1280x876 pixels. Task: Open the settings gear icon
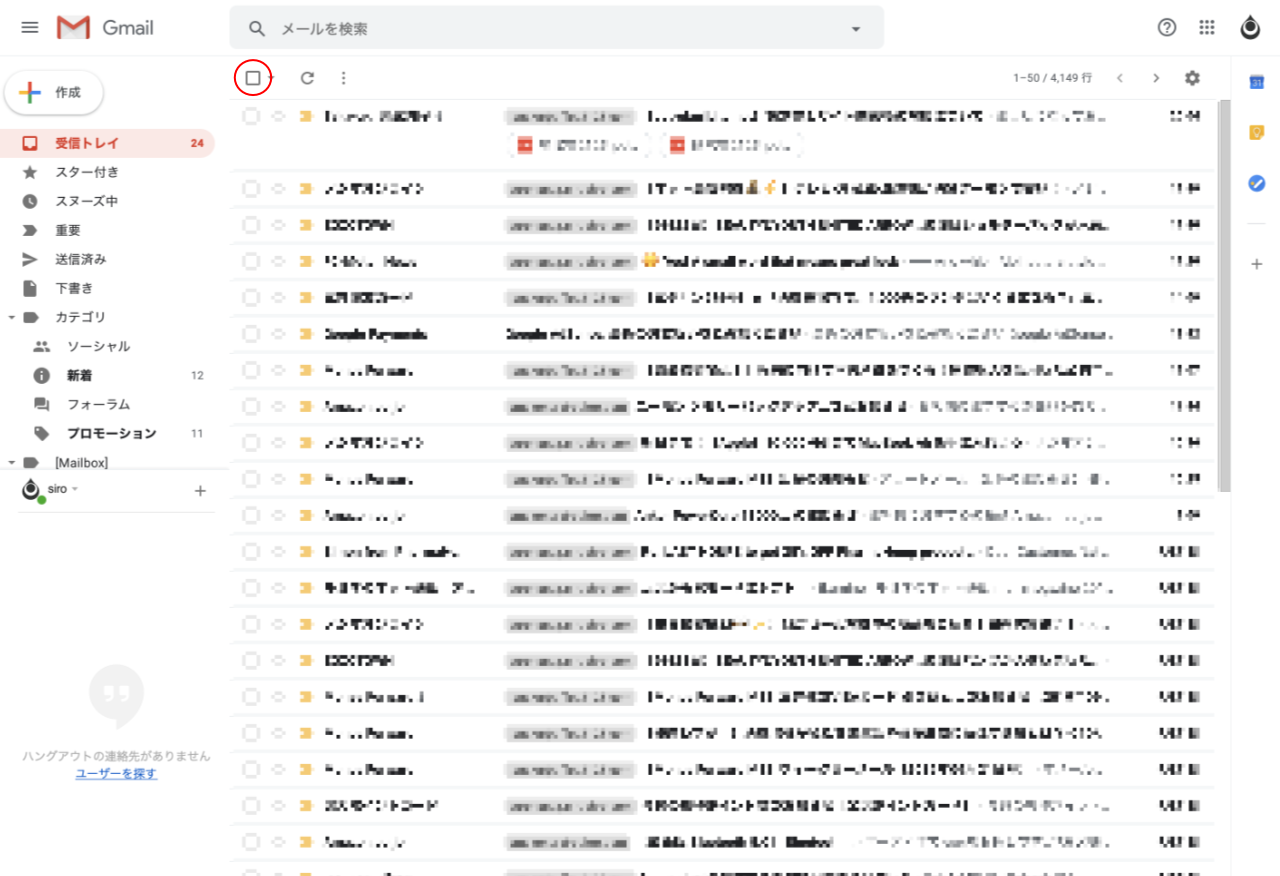1192,78
